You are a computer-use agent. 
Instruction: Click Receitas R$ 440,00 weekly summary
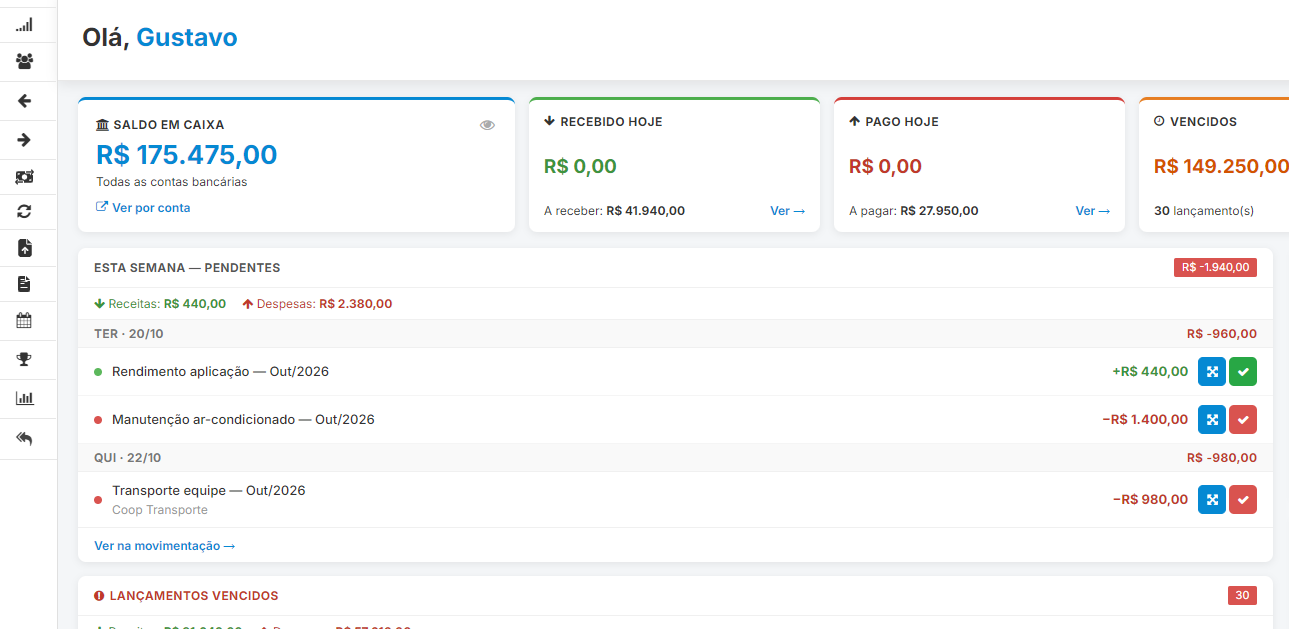pos(160,304)
